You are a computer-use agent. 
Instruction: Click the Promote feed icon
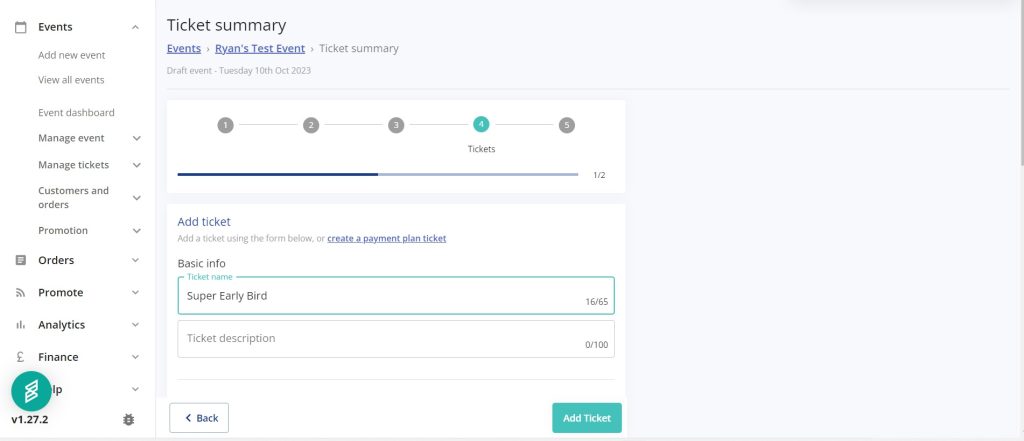coord(20,293)
